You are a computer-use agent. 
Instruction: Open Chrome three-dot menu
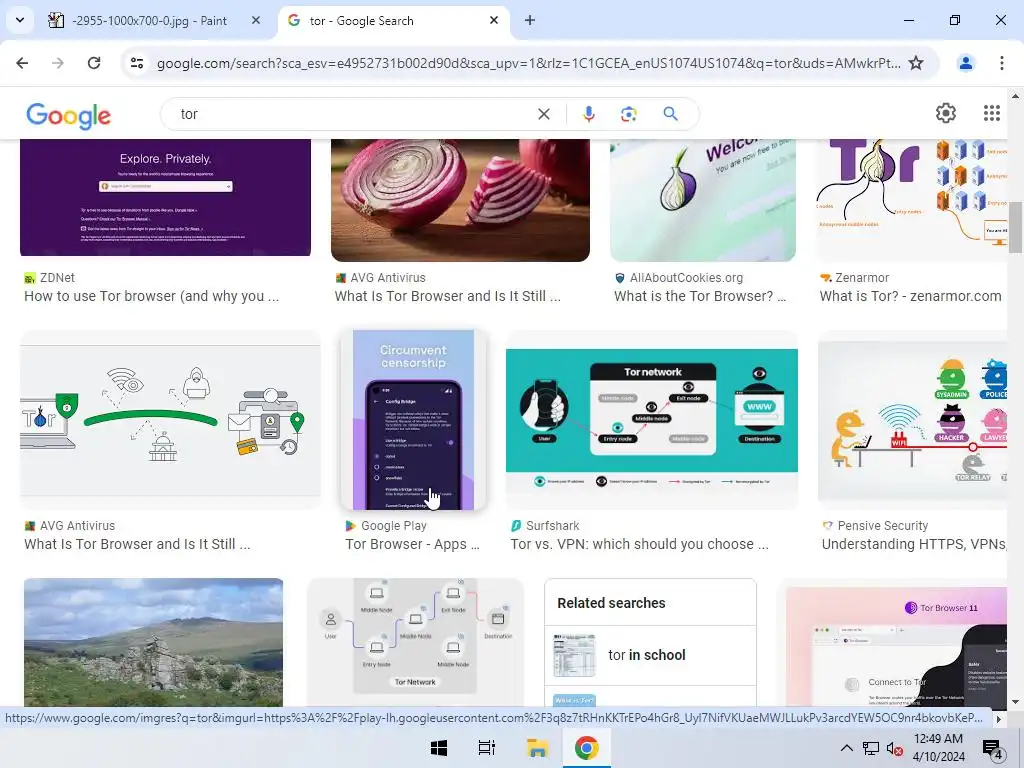[1001, 63]
